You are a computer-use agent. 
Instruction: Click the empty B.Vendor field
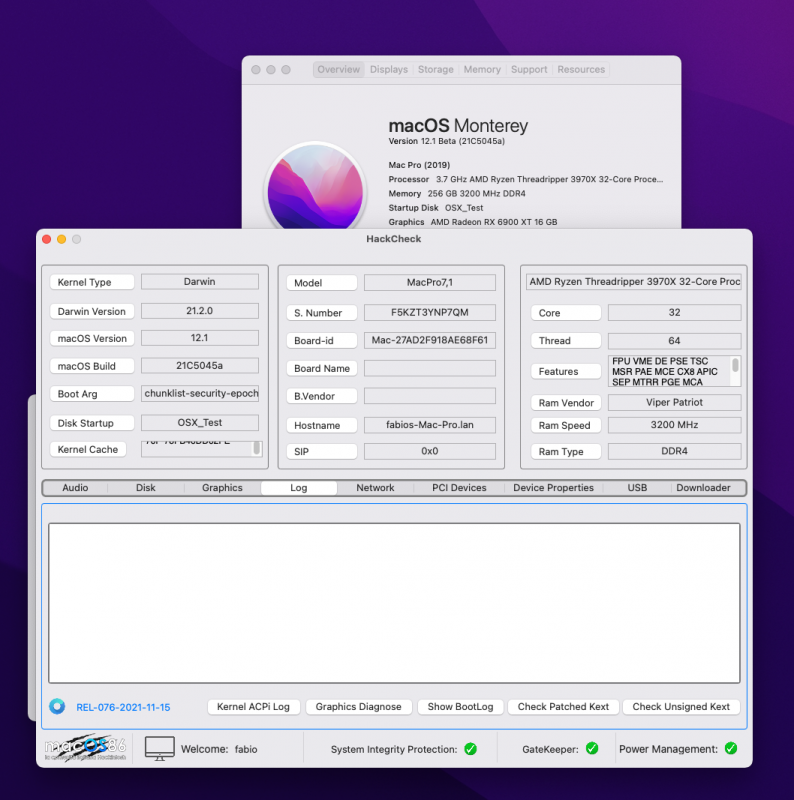430,396
